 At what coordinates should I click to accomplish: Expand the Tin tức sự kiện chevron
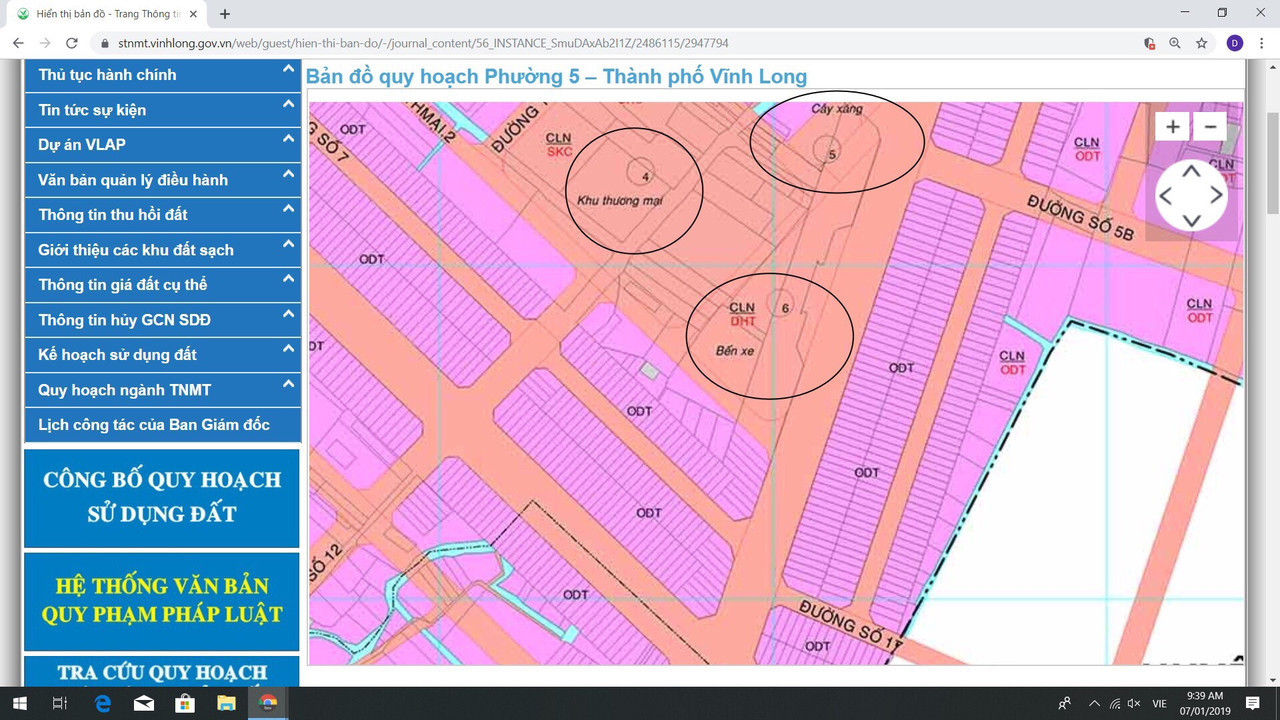click(288, 104)
